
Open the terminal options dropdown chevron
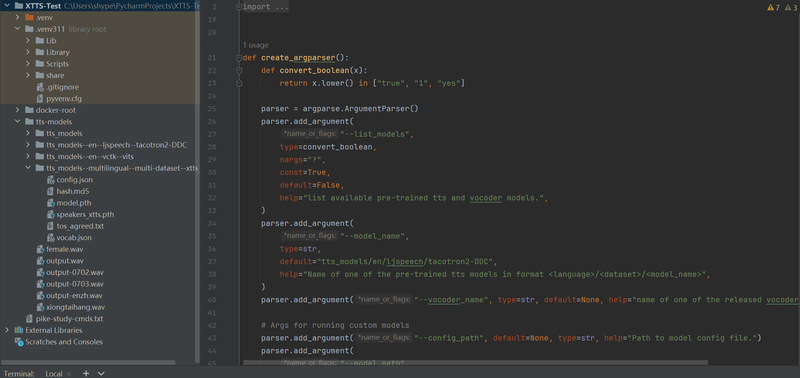[x=101, y=373]
